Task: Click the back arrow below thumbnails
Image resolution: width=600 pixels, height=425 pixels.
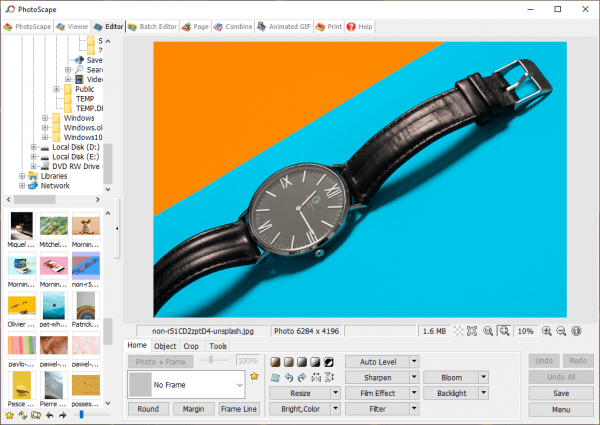Action: point(49,415)
